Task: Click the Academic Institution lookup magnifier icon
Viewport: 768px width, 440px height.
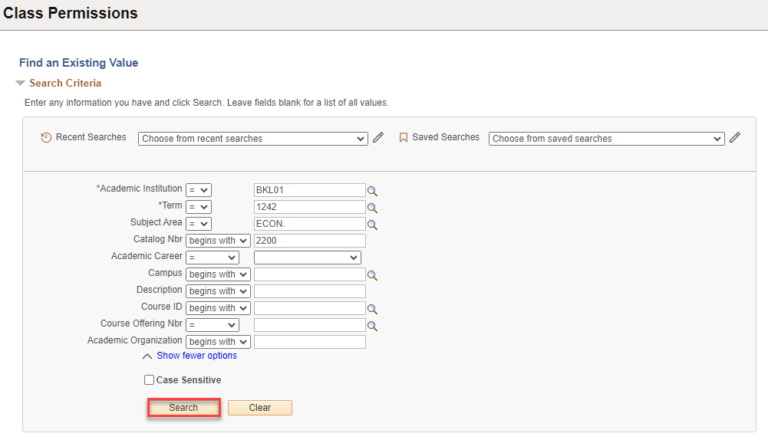Action: click(x=372, y=190)
